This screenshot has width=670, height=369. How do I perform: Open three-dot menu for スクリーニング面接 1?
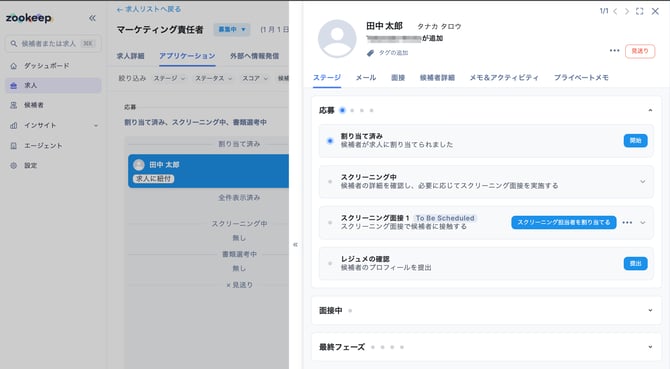point(627,223)
